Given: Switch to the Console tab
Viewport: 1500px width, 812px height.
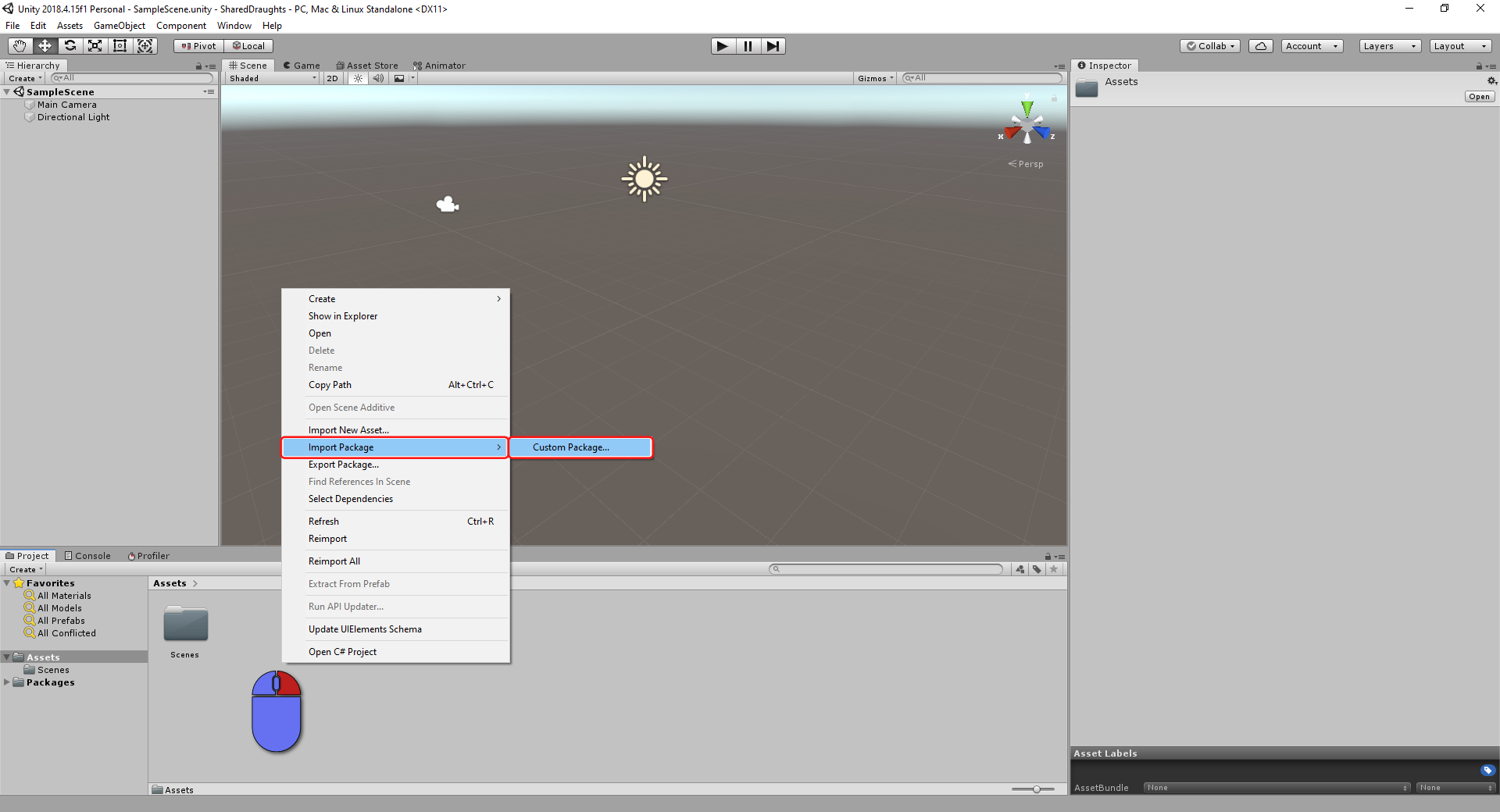Looking at the screenshot, I should point(87,556).
